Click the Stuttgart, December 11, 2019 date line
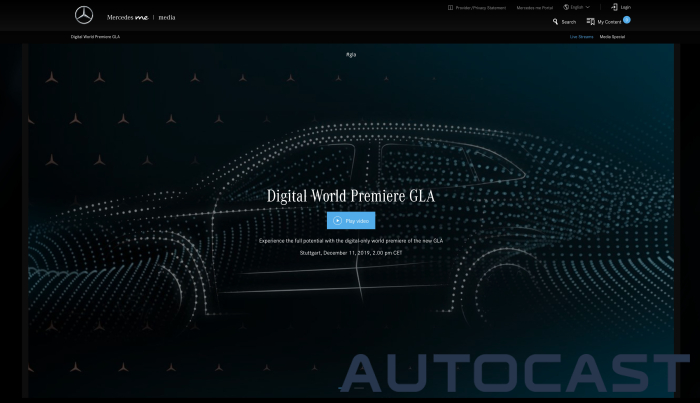 pos(351,253)
